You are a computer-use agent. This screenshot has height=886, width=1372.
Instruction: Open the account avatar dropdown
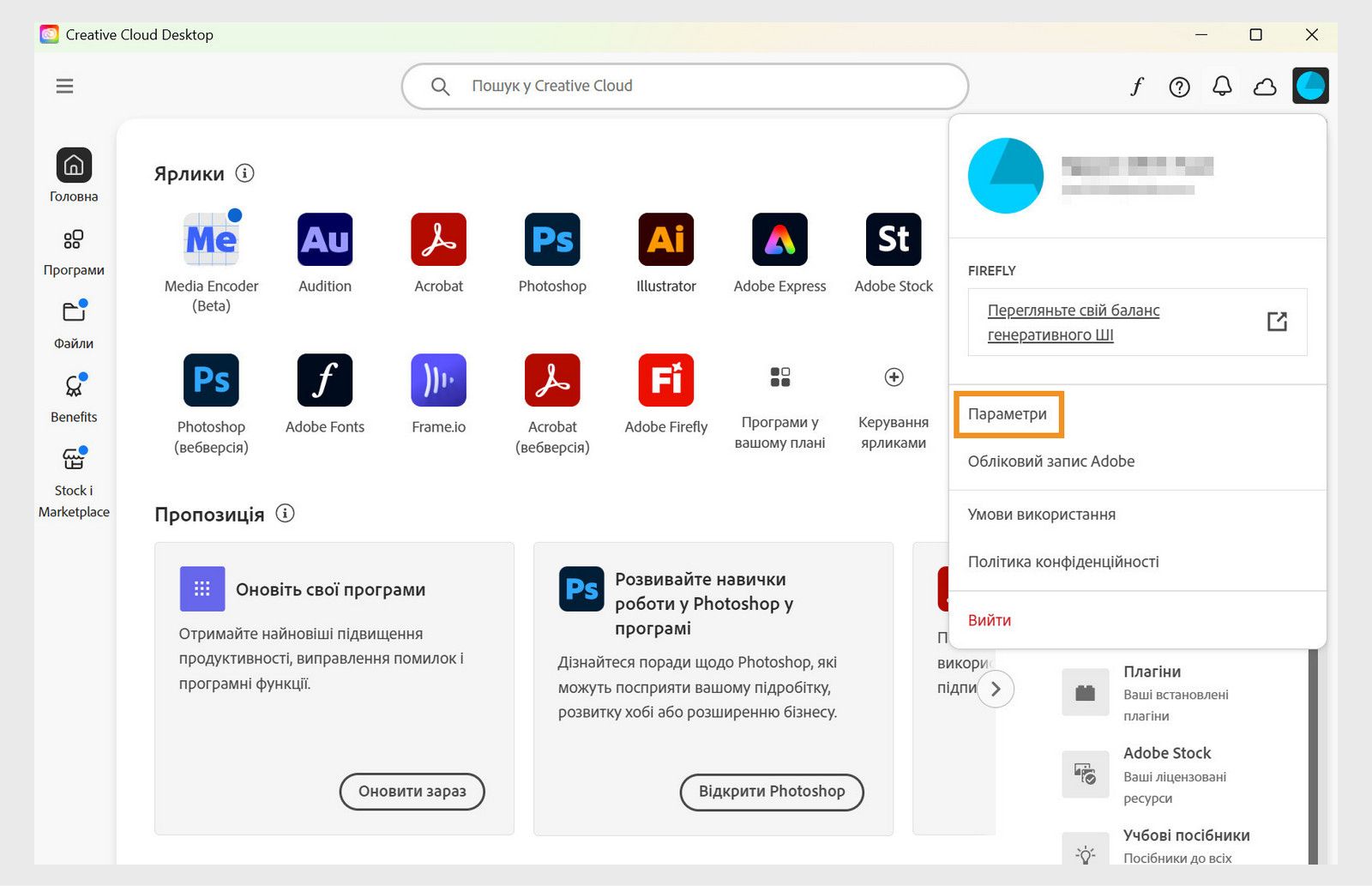pyautogui.click(x=1310, y=86)
